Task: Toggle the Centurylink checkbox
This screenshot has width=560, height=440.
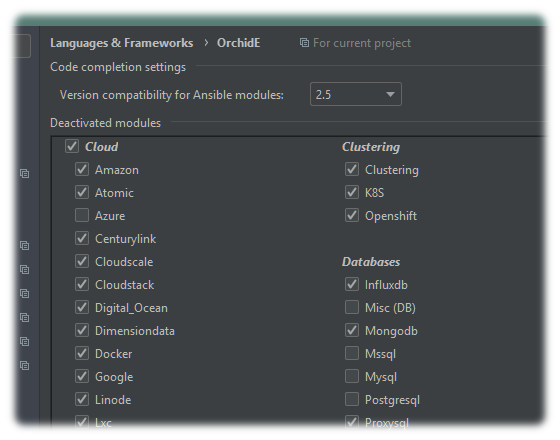Action: (x=82, y=239)
